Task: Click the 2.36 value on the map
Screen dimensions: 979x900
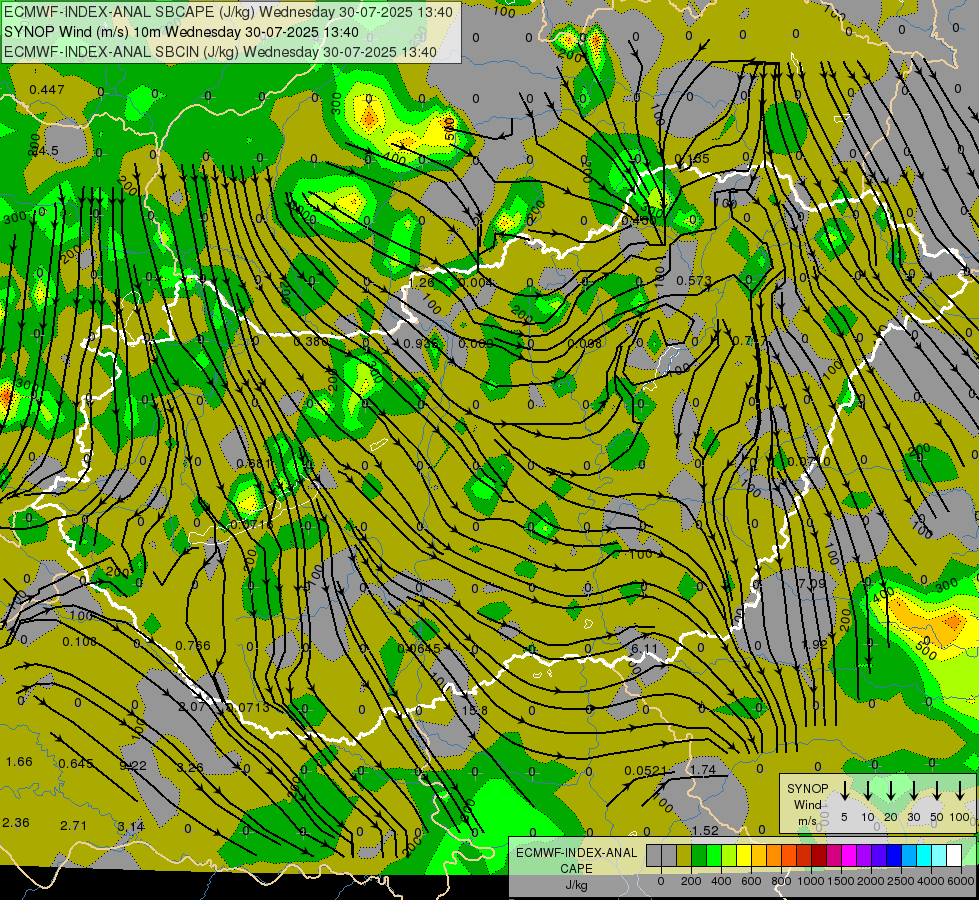Action: [x=16, y=822]
